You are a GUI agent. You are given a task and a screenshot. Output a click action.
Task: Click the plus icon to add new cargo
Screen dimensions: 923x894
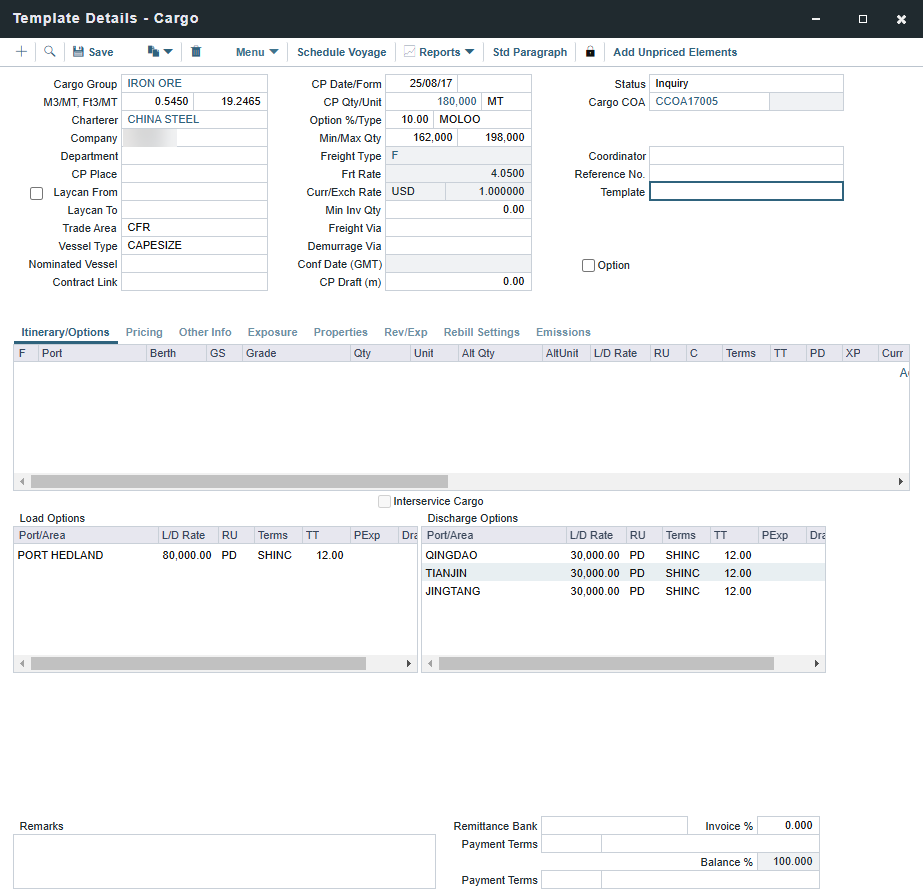tap(22, 52)
